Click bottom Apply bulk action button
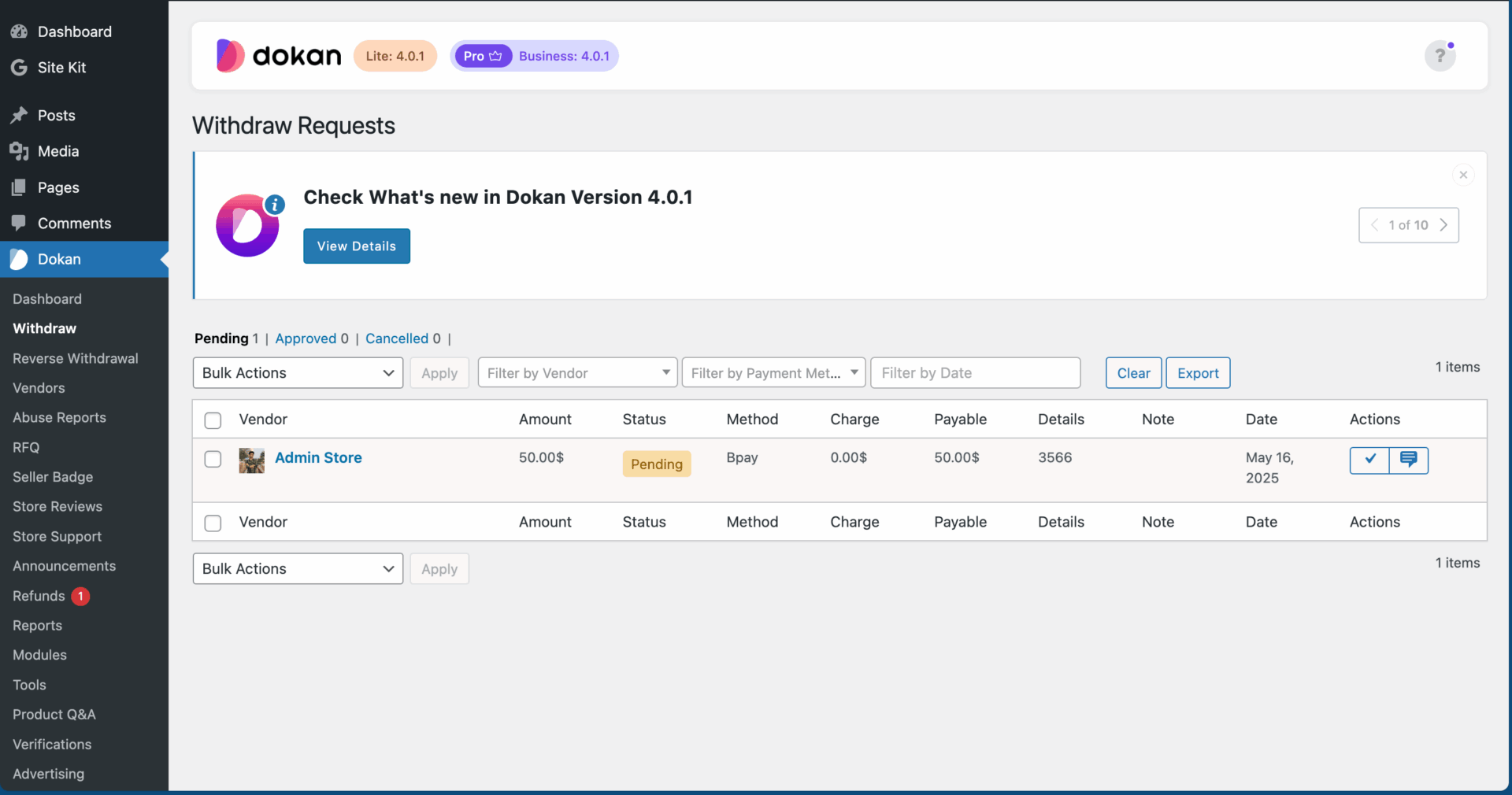The image size is (1512, 795). coord(439,569)
